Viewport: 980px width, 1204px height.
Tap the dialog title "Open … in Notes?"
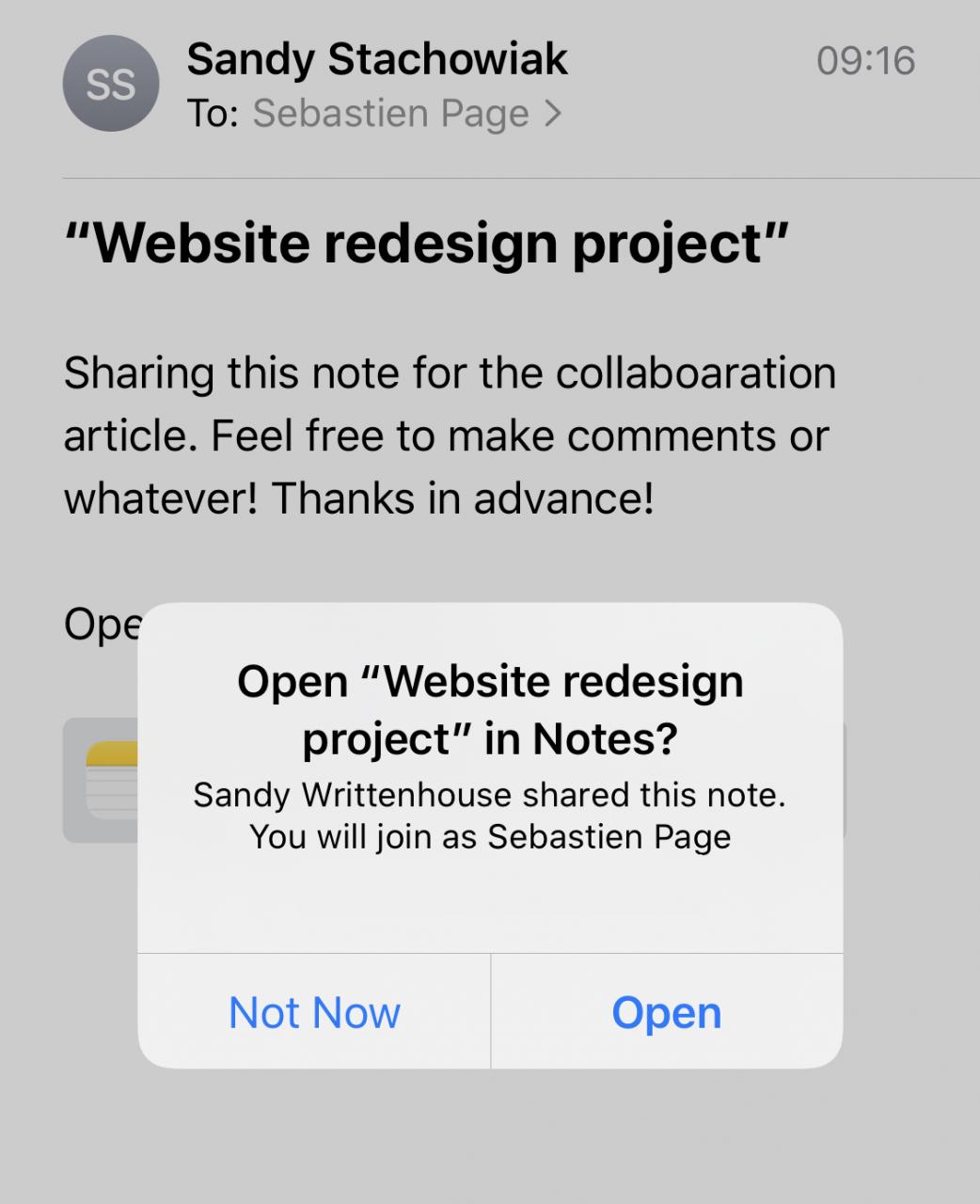click(490, 709)
